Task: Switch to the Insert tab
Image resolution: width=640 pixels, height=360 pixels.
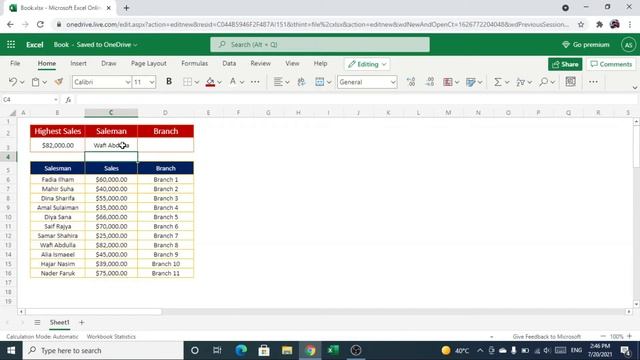Action: pos(78,63)
